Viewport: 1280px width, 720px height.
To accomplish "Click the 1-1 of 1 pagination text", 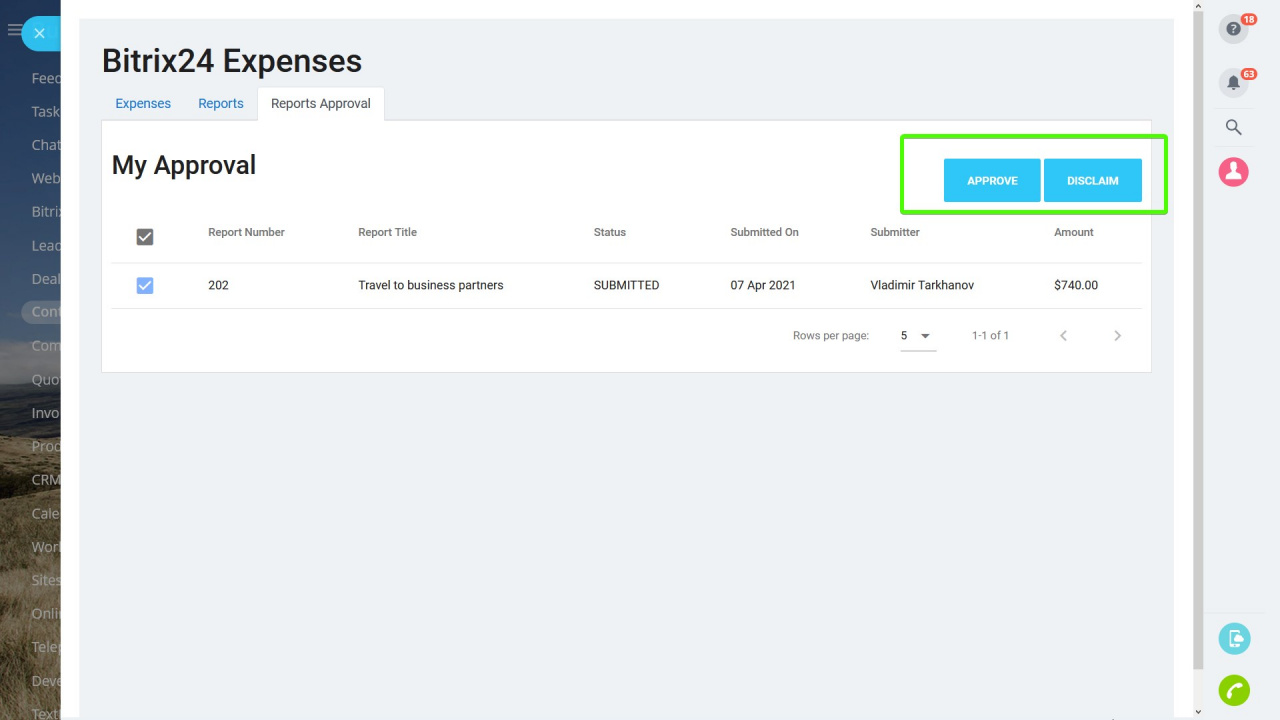I will [990, 336].
